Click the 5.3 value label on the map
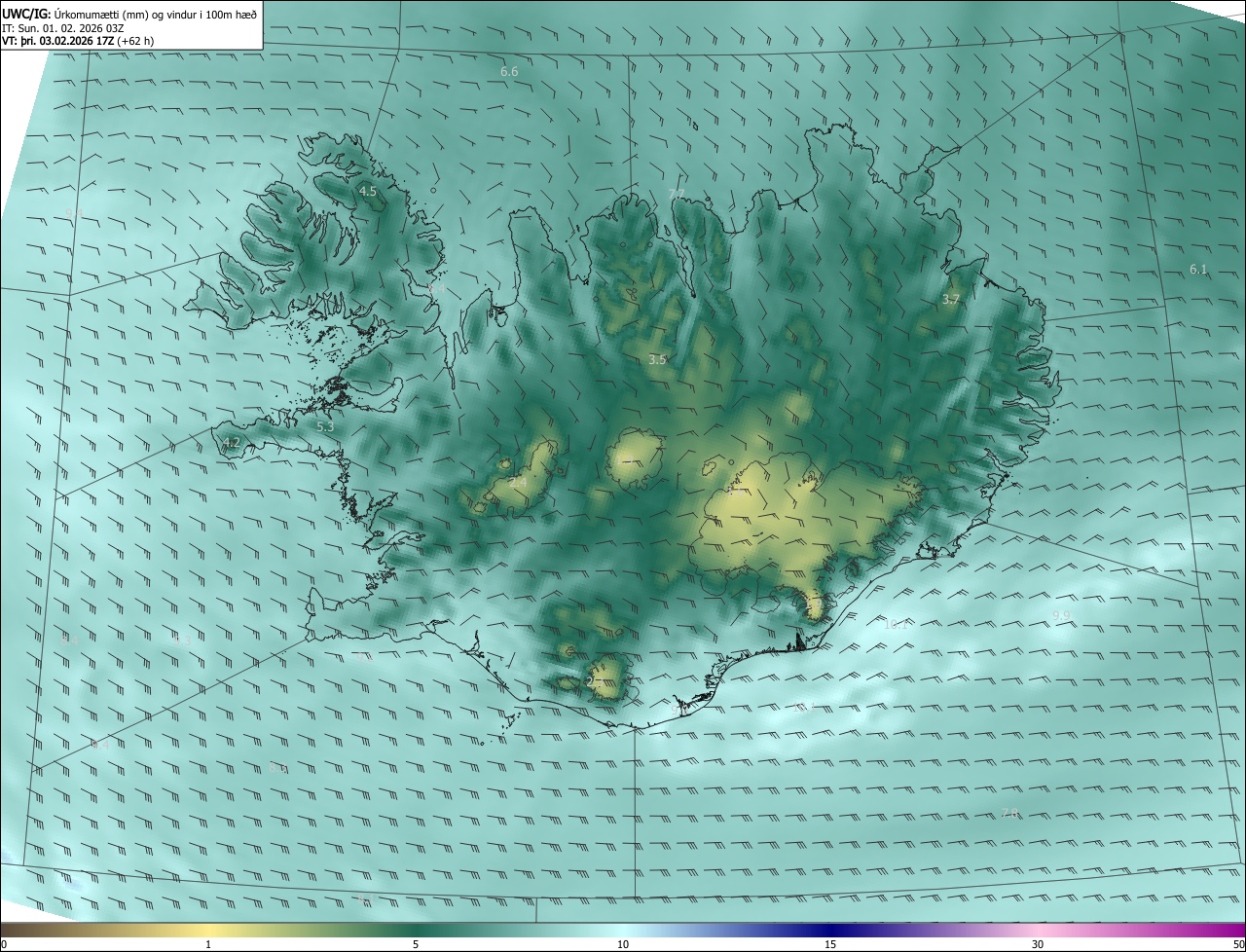1246x952 pixels. tap(325, 427)
